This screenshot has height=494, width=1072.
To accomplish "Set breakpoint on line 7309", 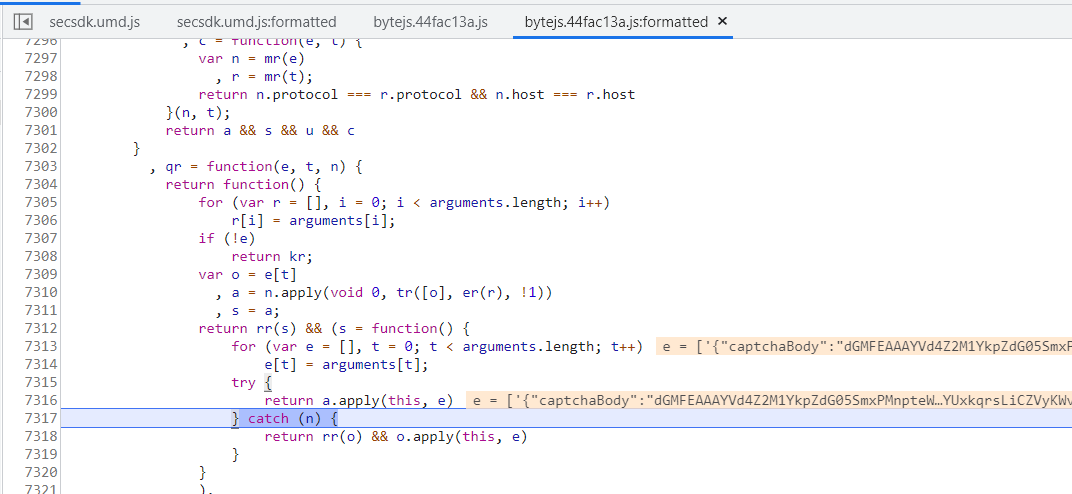I will (40, 275).
